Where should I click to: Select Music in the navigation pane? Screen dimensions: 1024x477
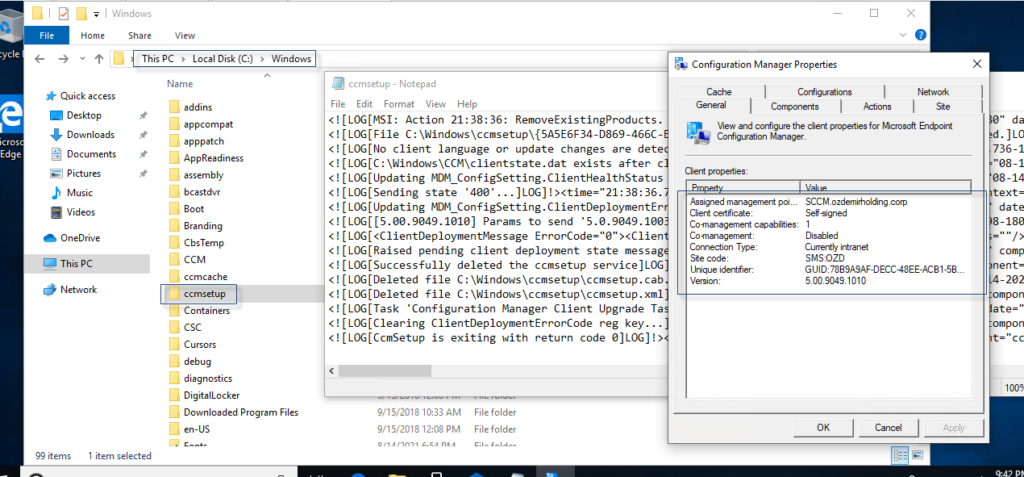(80, 193)
